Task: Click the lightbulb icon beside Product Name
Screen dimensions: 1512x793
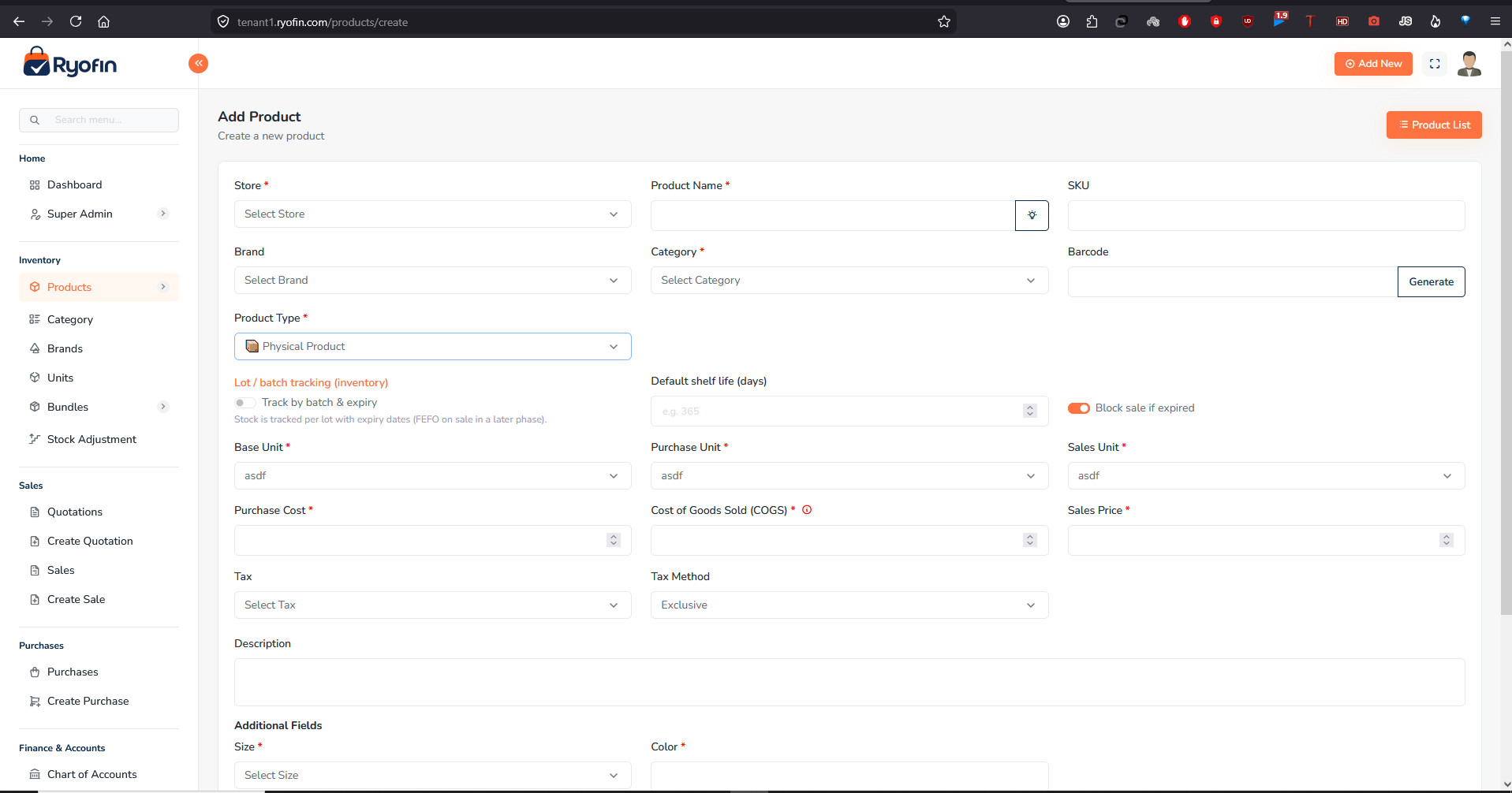Action: 1032,215
